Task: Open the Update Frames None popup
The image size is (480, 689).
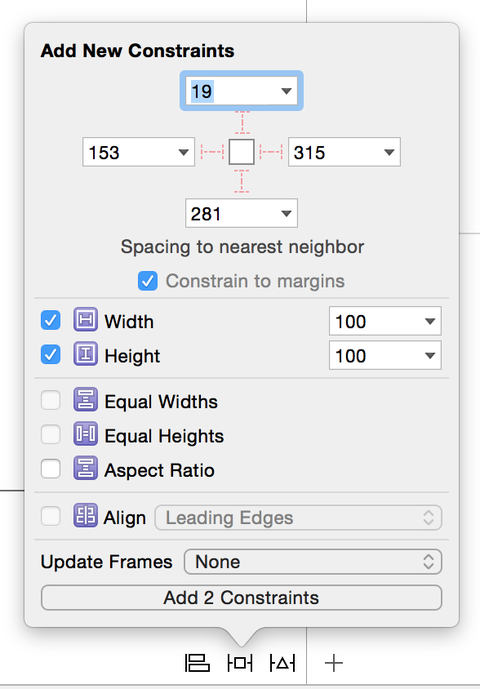Action: coord(313,562)
